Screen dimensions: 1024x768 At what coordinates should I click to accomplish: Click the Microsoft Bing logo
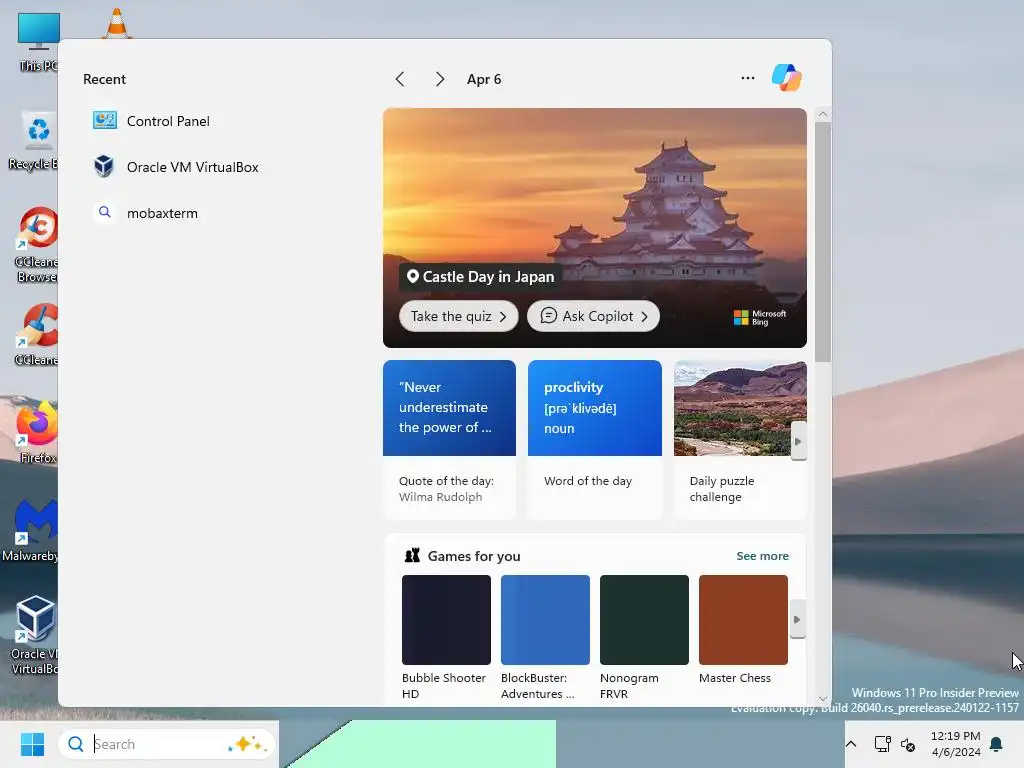pos(760,317)
